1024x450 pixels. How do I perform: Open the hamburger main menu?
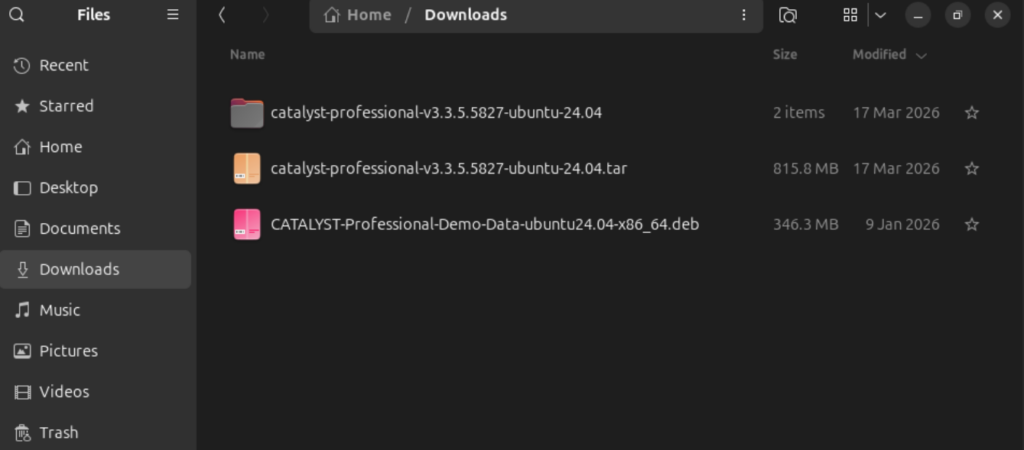(173, 14)
